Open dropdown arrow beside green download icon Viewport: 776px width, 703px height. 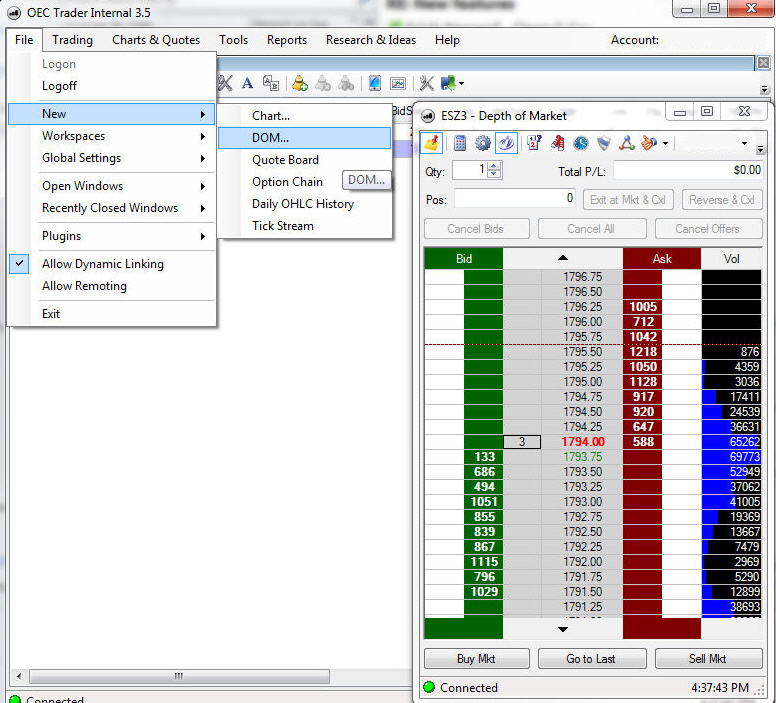click(x=461, y=84)
